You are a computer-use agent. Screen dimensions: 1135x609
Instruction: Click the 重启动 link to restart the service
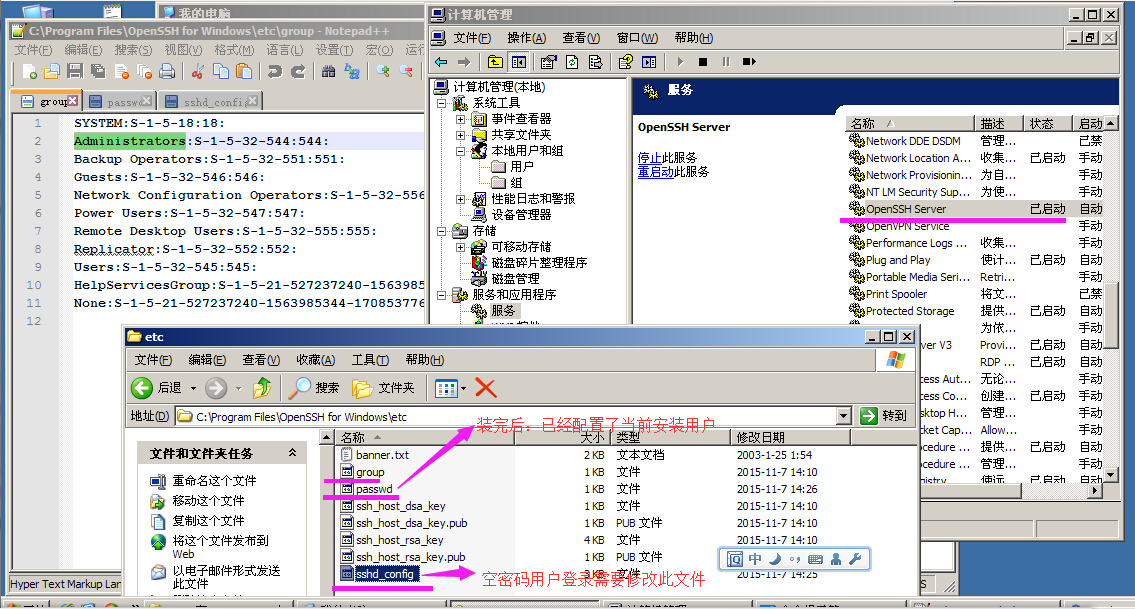click(656, 172)
